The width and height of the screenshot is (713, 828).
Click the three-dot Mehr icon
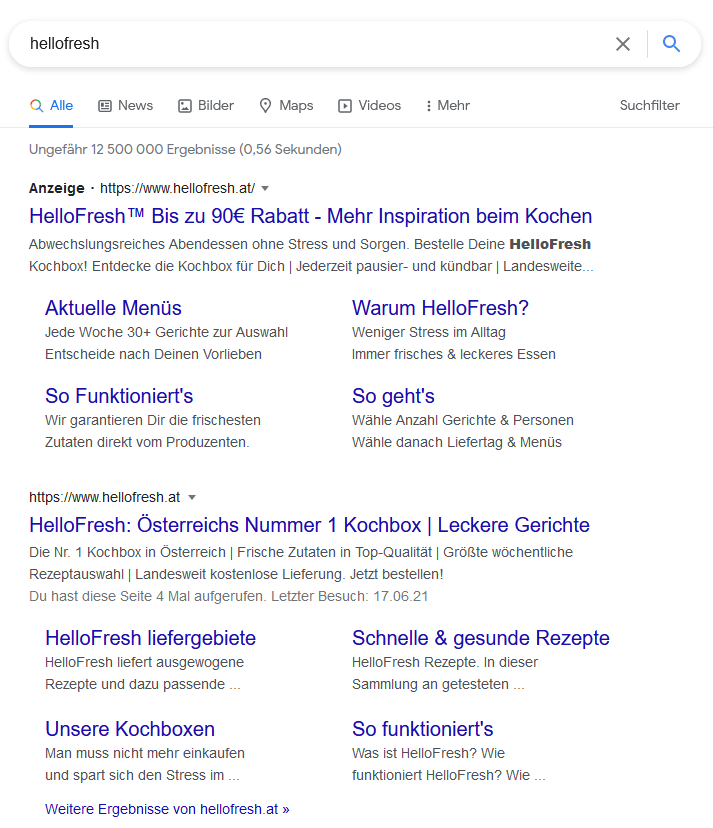[x=428, y=106]
